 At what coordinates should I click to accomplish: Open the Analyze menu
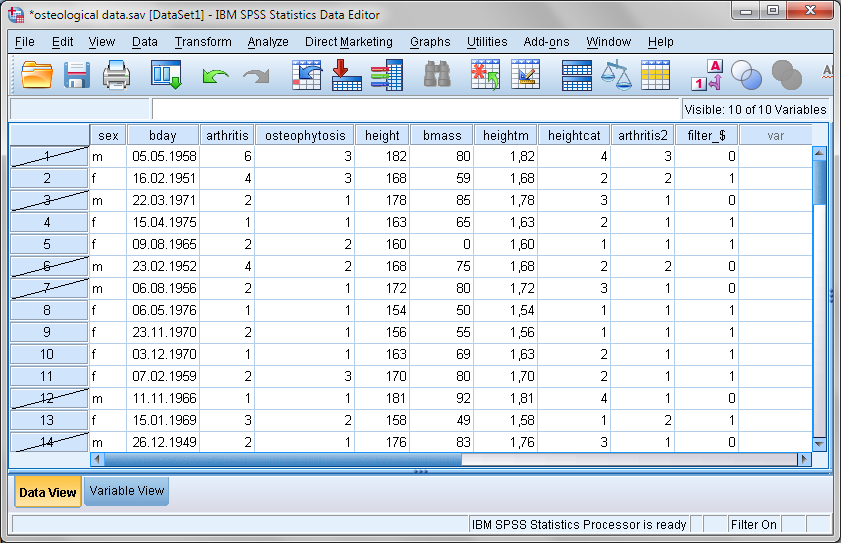coord(268,42)
